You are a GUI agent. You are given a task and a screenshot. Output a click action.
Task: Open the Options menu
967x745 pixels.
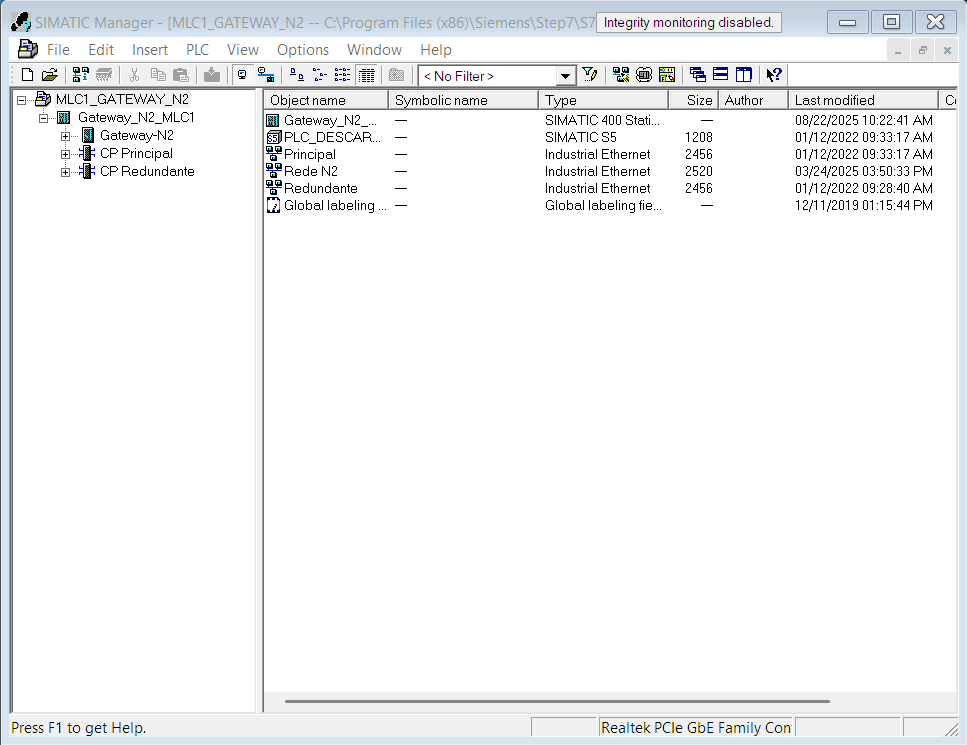click(x=303, y=50)
